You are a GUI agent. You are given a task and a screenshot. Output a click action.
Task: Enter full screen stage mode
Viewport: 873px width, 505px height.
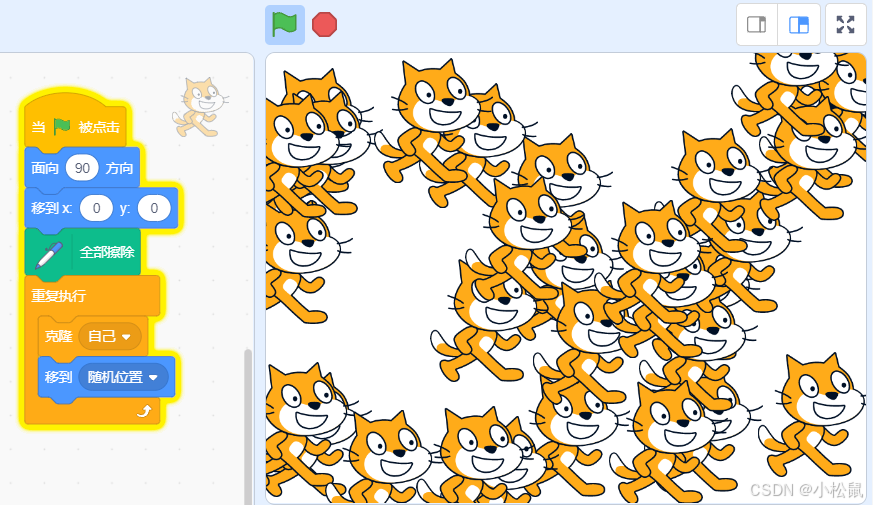coord(845,24)
